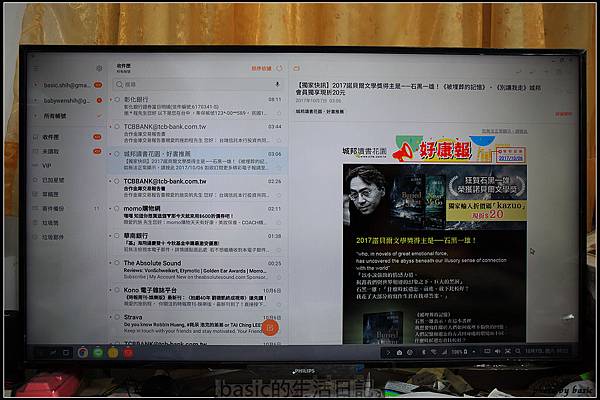Viewport: 600px width, 400px height.
Task: Click orange text button beside refresh icon
Action: (261, 69)
